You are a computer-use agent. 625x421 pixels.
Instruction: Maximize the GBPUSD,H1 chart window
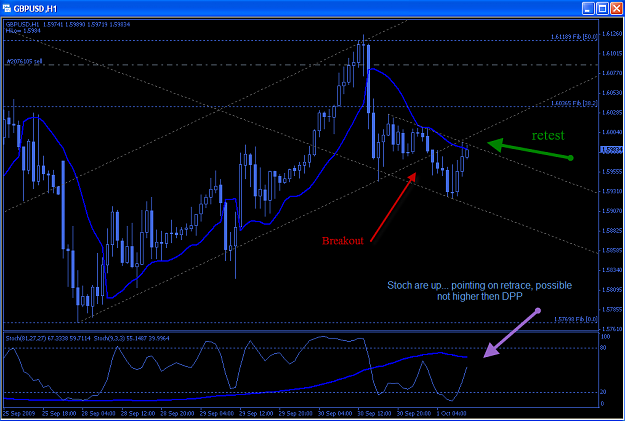[602, 8]
